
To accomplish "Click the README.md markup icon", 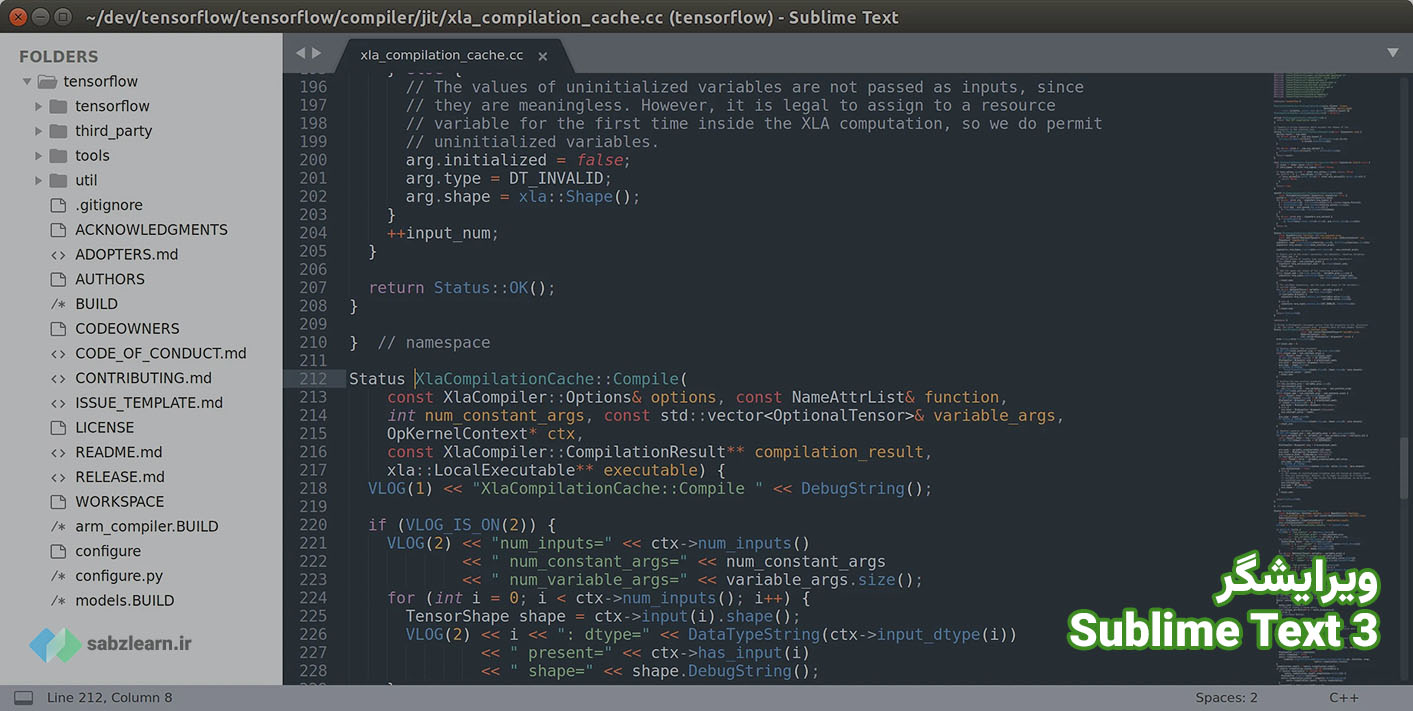I will [58, 453].
